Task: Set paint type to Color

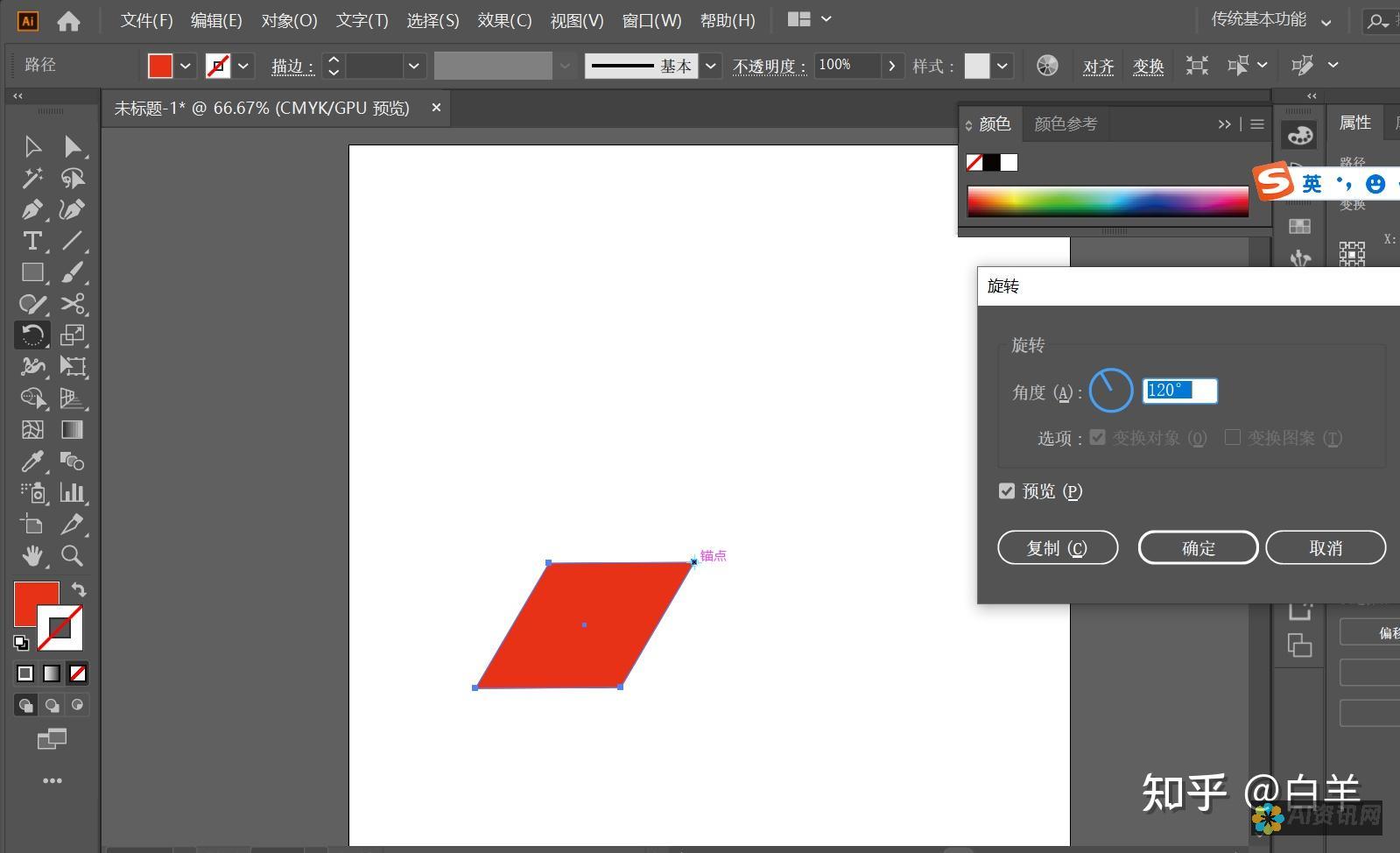Action: pyautogui.click(x=25, y=673)
